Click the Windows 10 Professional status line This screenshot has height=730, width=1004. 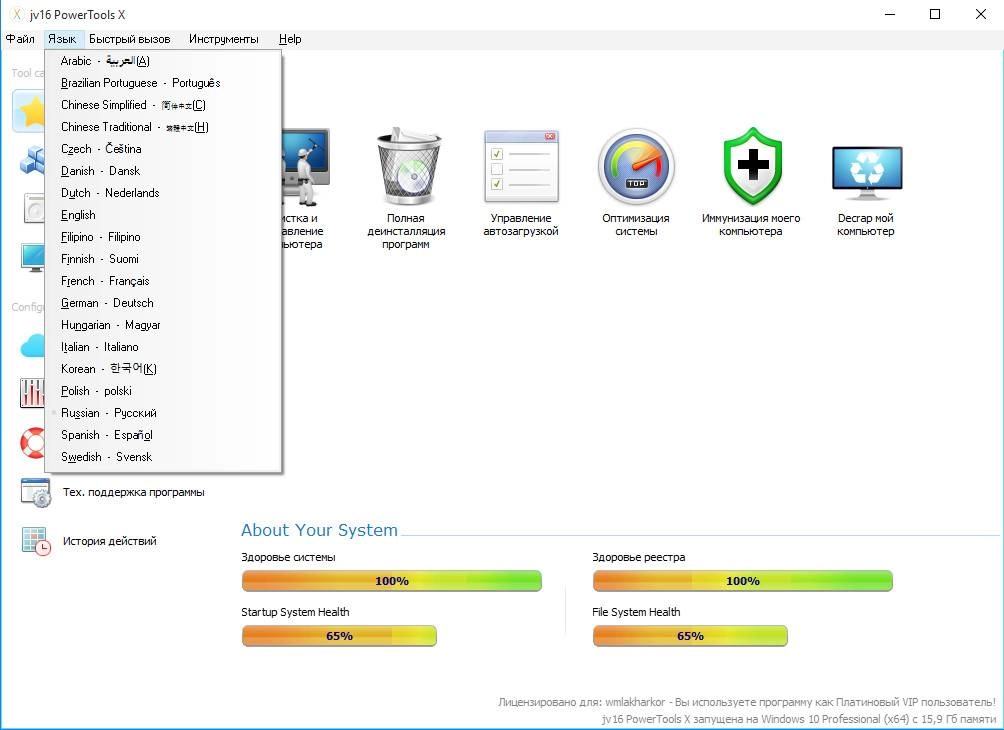coord(798,719)
